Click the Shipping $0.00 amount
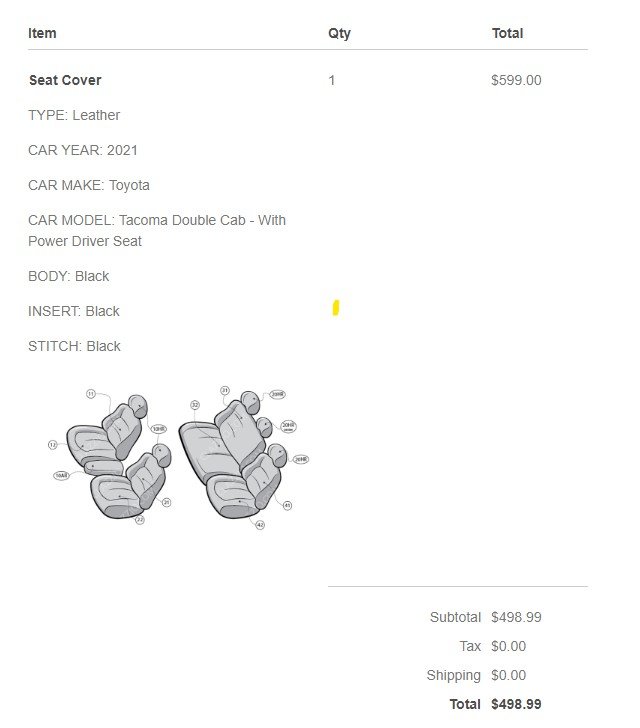 point(509,675)
